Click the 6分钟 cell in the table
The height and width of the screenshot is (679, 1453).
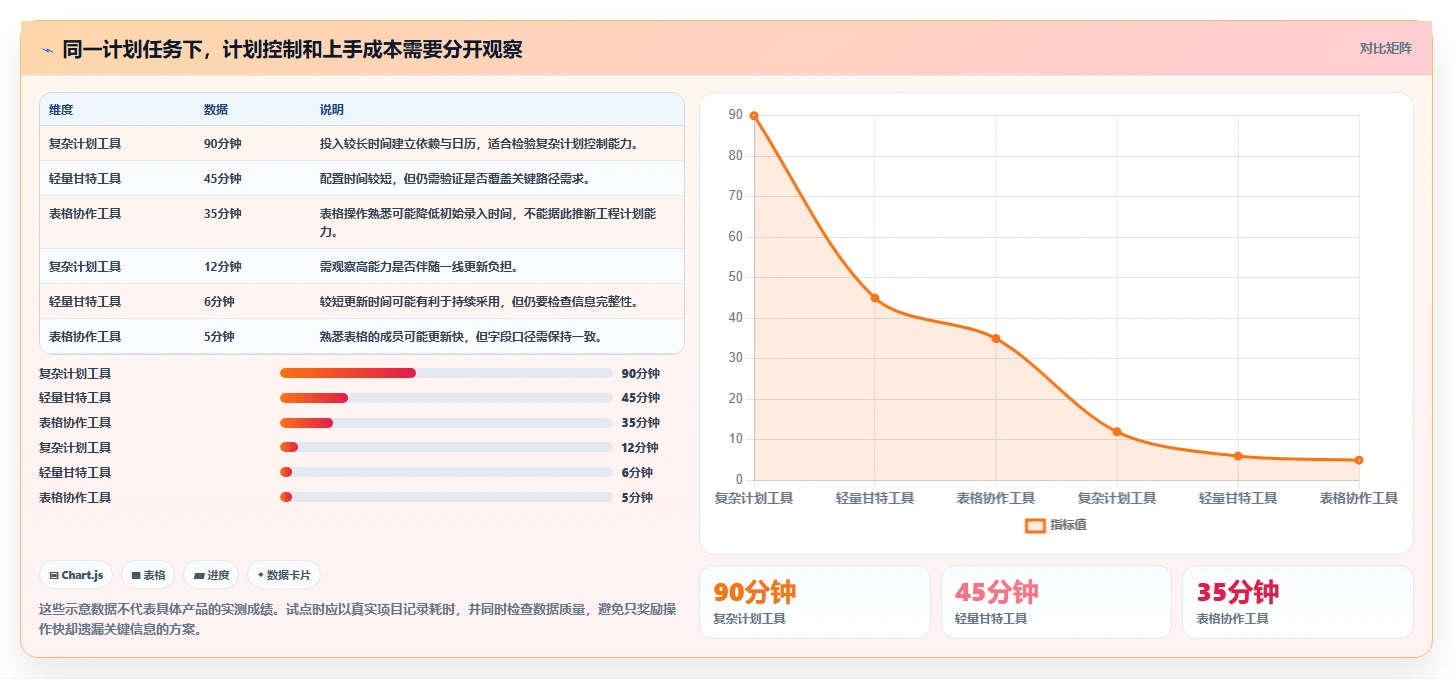coord(219,302)
